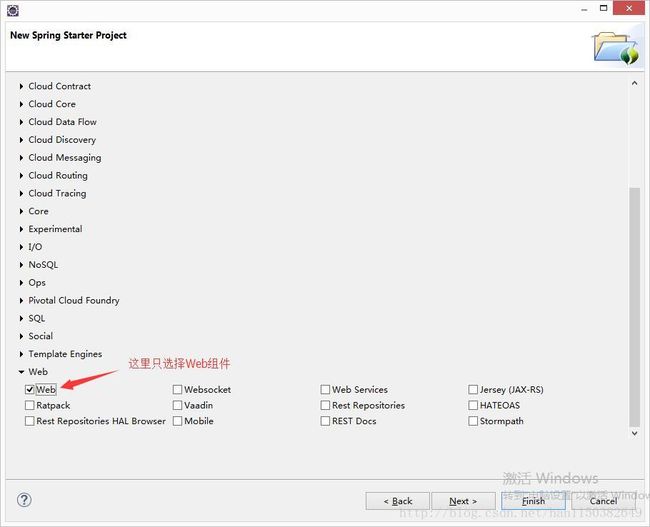
Task: Expand the Cloud Messaging section
Action: [21, 158]
